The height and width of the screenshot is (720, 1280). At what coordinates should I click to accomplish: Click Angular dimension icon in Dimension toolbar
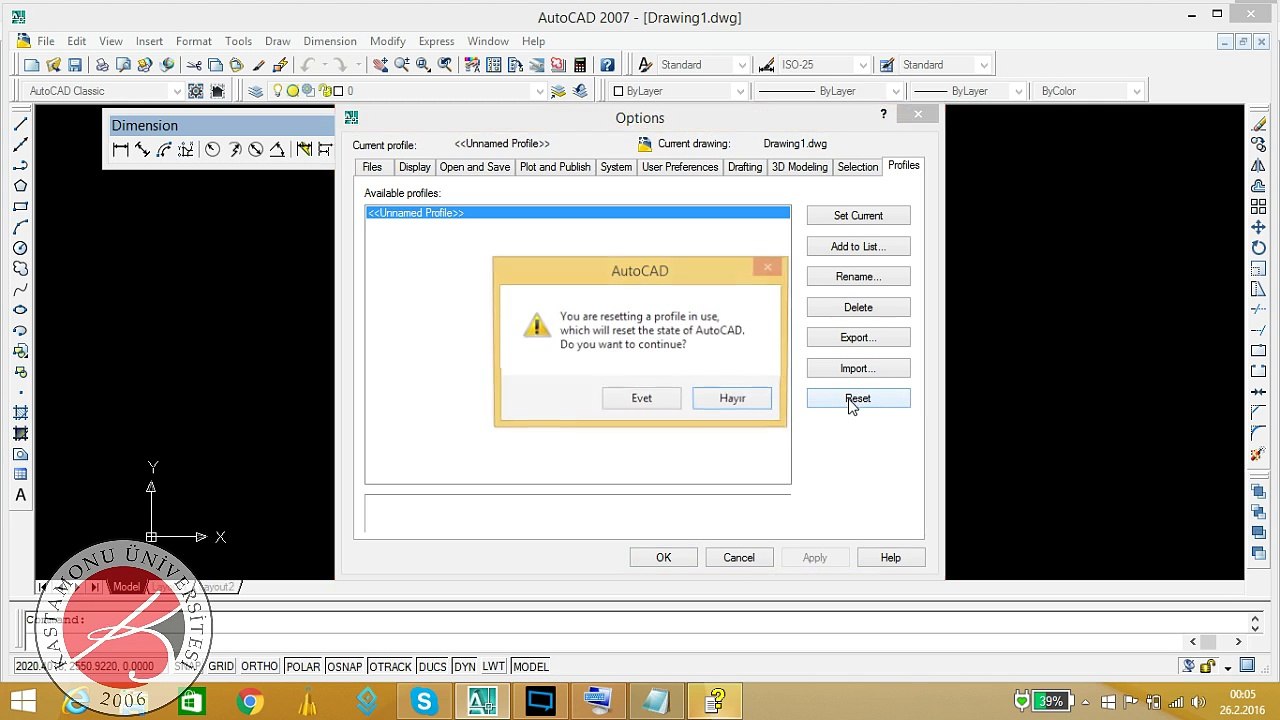pos(277,150)
